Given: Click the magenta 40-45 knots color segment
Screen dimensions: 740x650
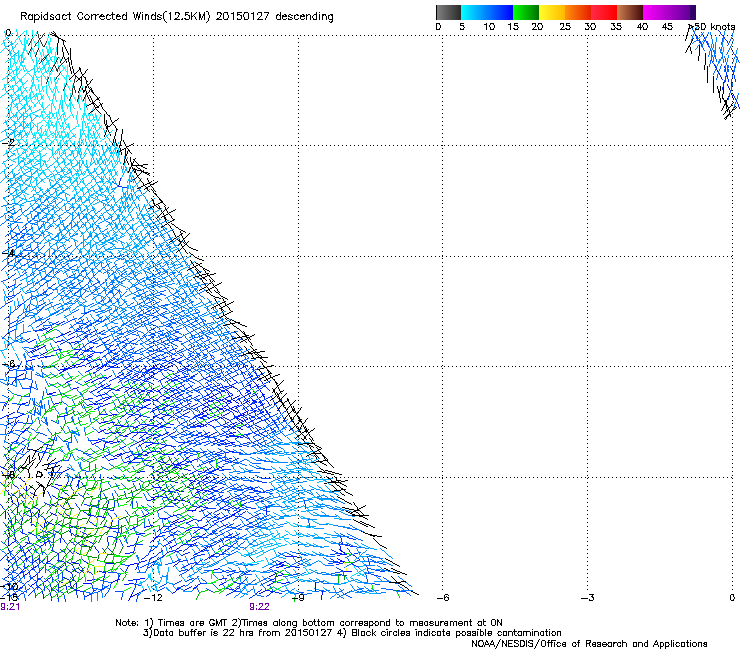Looking at the screenshot, I should (x=656, y=12).
